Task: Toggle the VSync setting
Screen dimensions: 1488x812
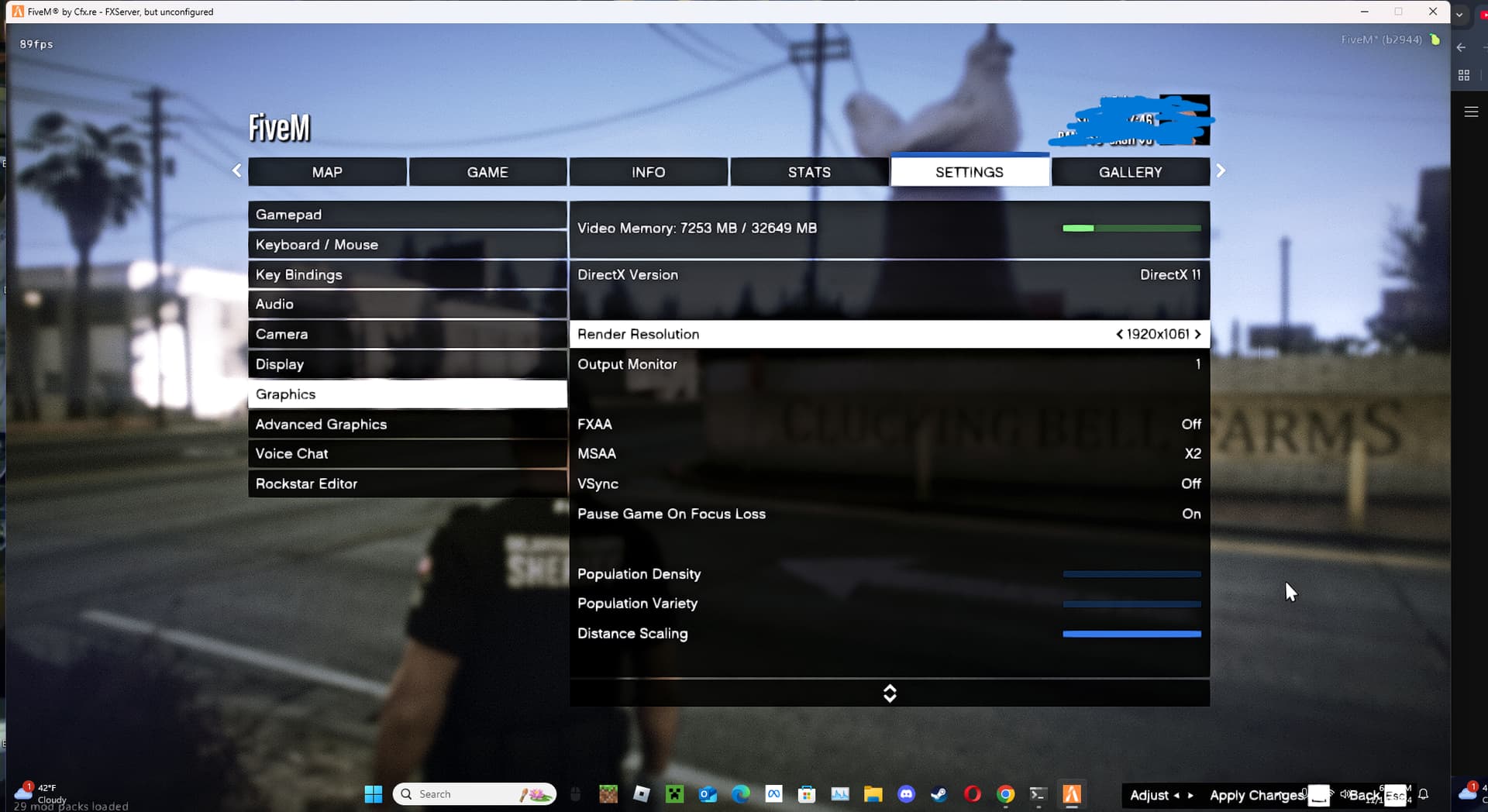Action: tap(889, 483)
